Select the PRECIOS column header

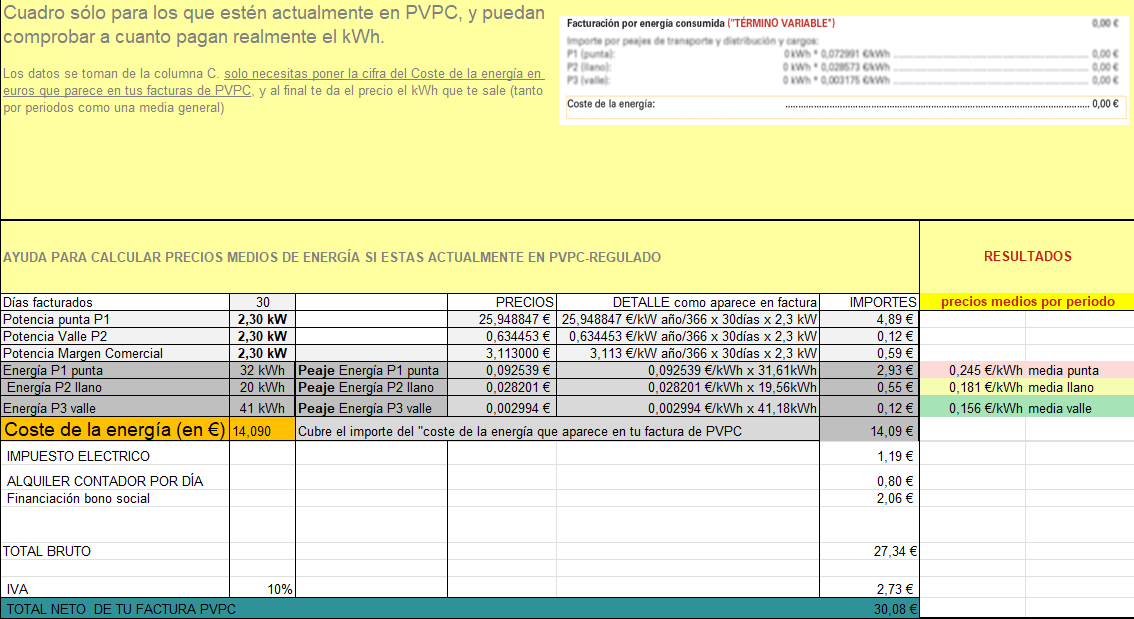(502, 302)
